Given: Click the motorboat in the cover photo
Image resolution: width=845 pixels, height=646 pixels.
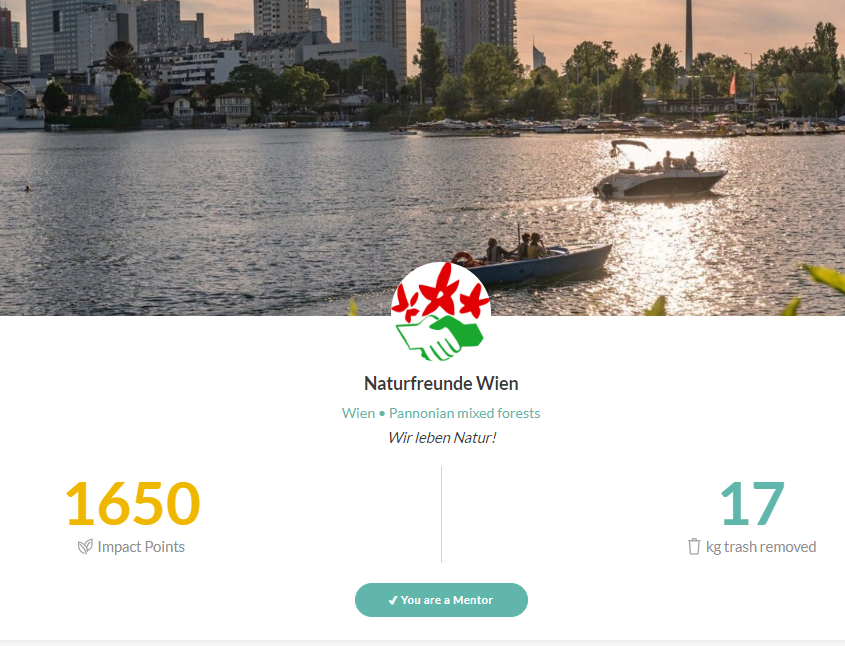Looking at the screenshot, I should pyautogui.click(x=660, y=171).
